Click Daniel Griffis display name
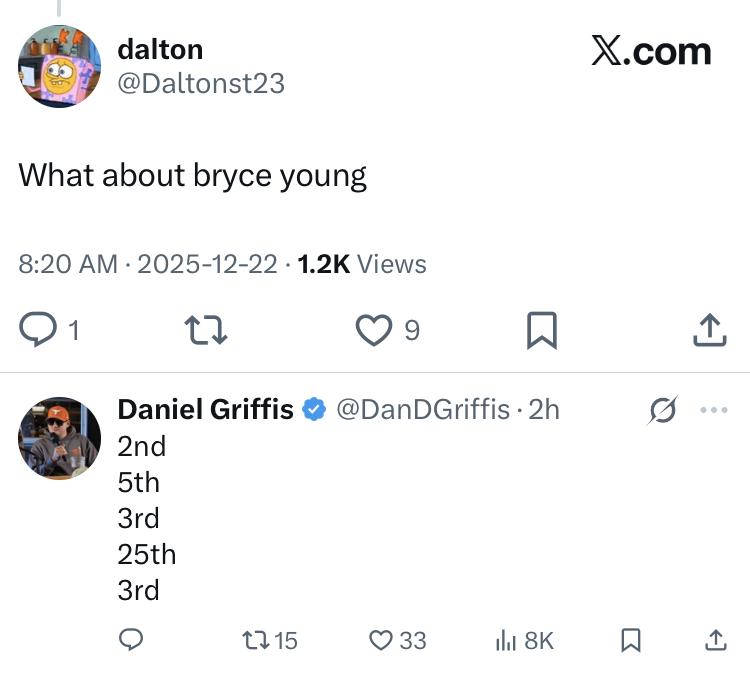The height and width of the screenshot is (697, 750). [206, 409]
